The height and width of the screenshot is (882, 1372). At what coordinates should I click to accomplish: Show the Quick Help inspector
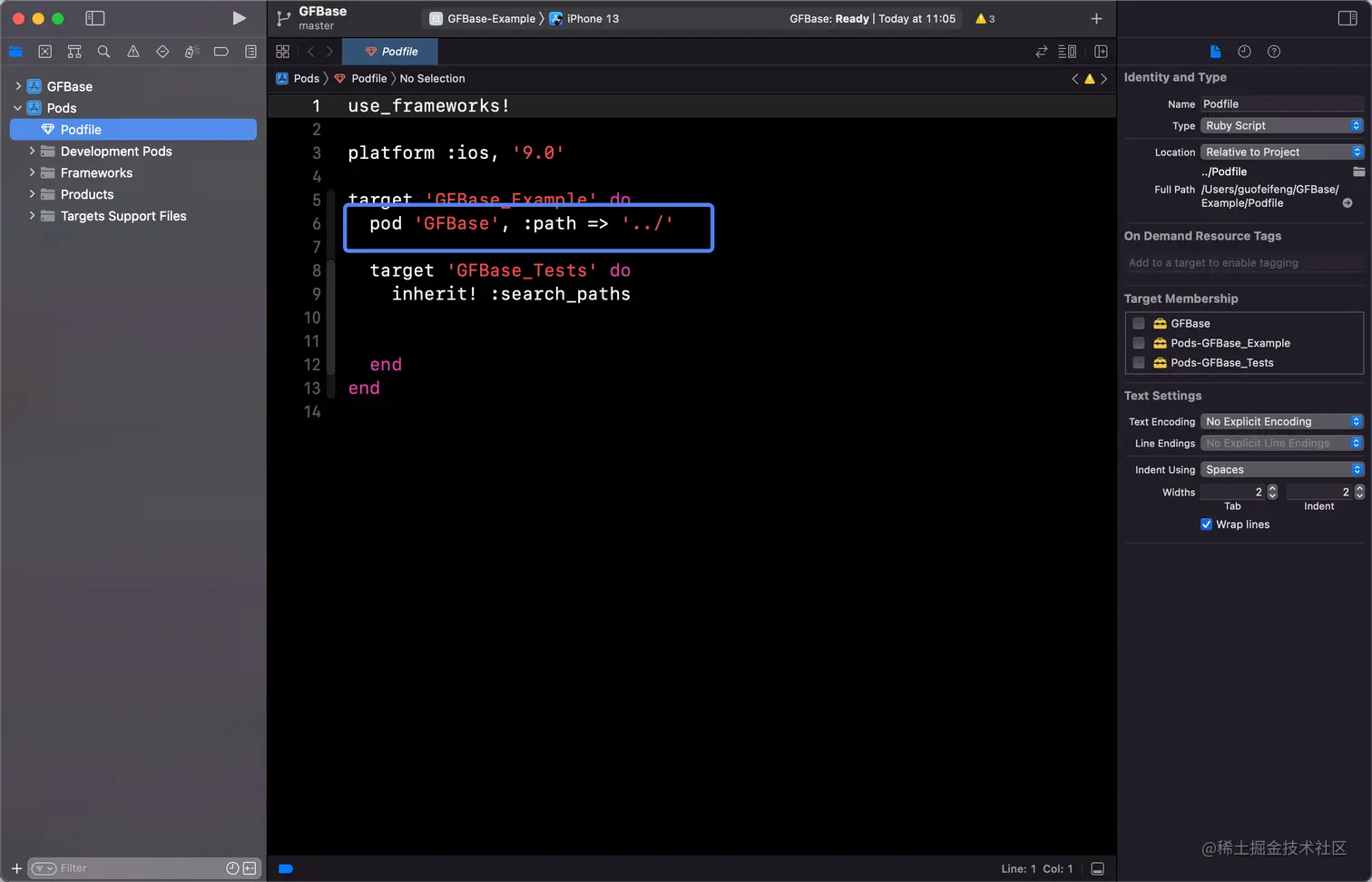(x=1274, y=52)
